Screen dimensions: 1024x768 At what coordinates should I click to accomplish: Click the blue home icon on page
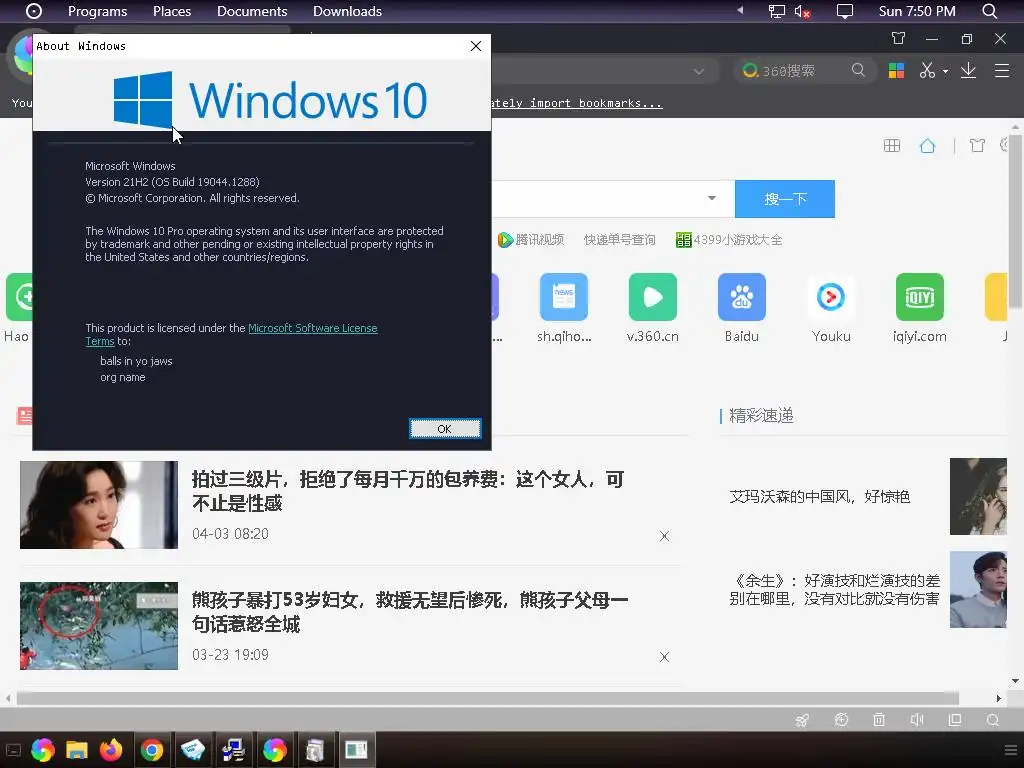[x=927, y=146]
